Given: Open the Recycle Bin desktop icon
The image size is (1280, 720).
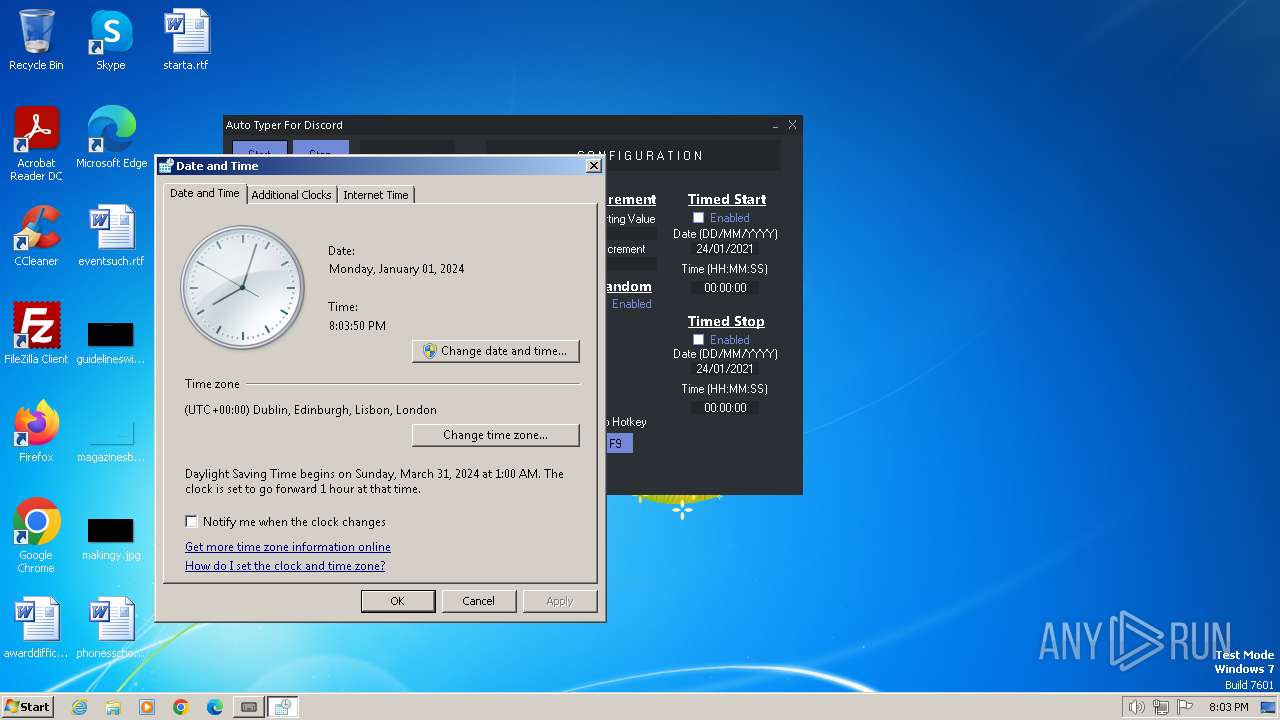Looking at the screenshot, I should point(36,41).
